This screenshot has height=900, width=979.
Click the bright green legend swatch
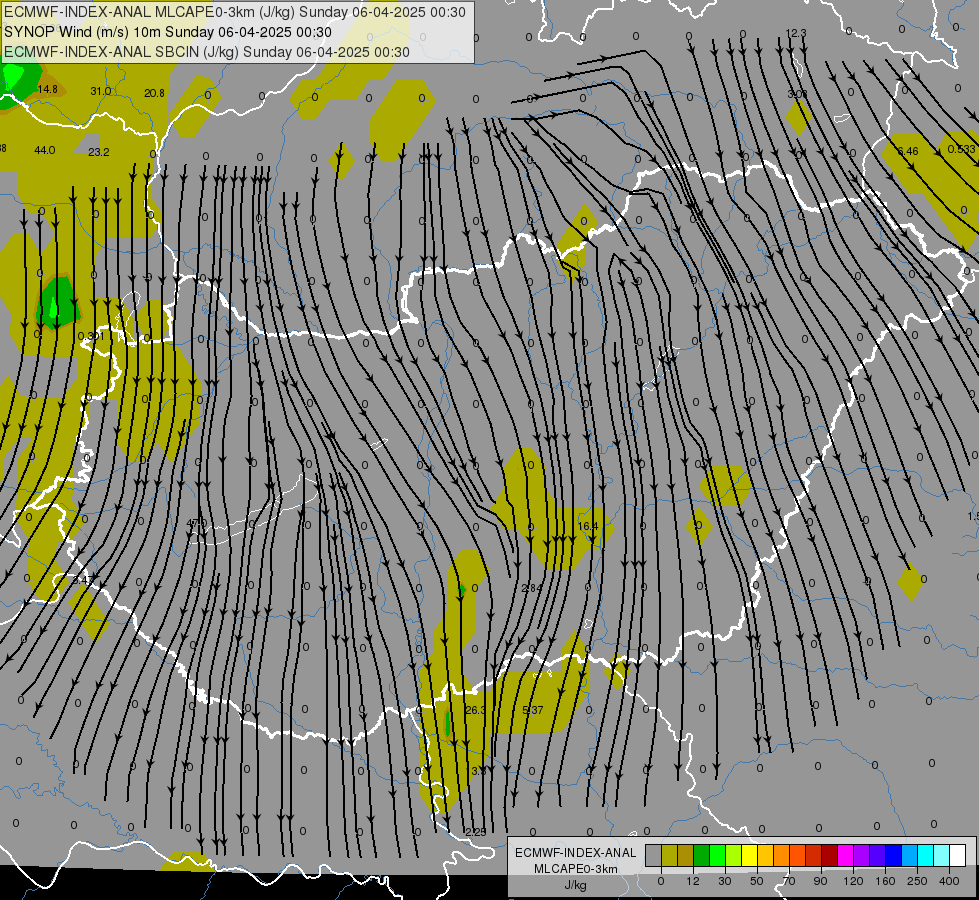click(717, 855)
